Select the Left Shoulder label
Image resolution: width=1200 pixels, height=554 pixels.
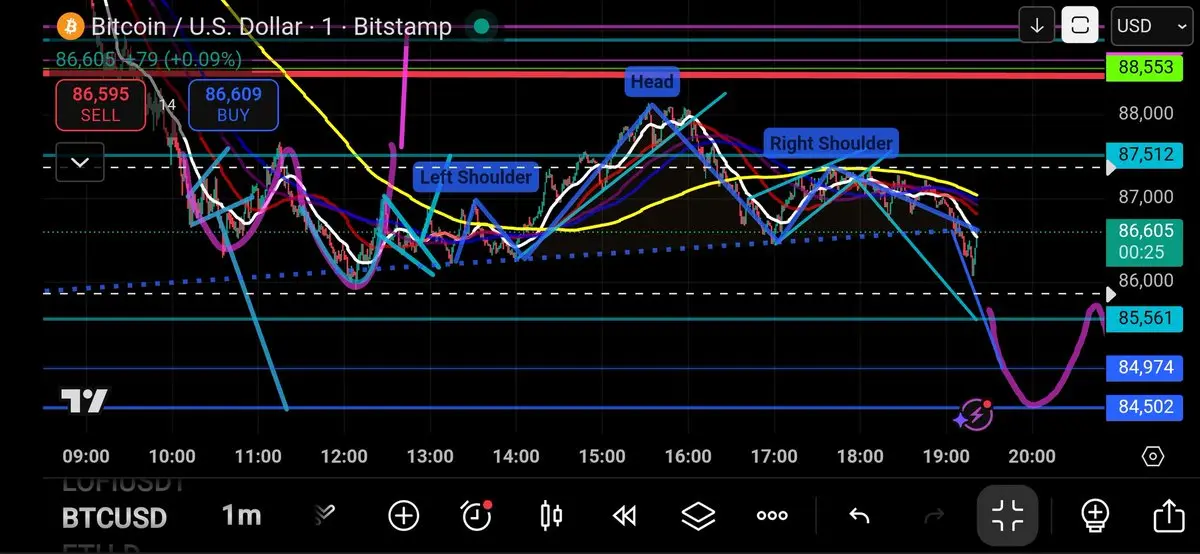476,178
